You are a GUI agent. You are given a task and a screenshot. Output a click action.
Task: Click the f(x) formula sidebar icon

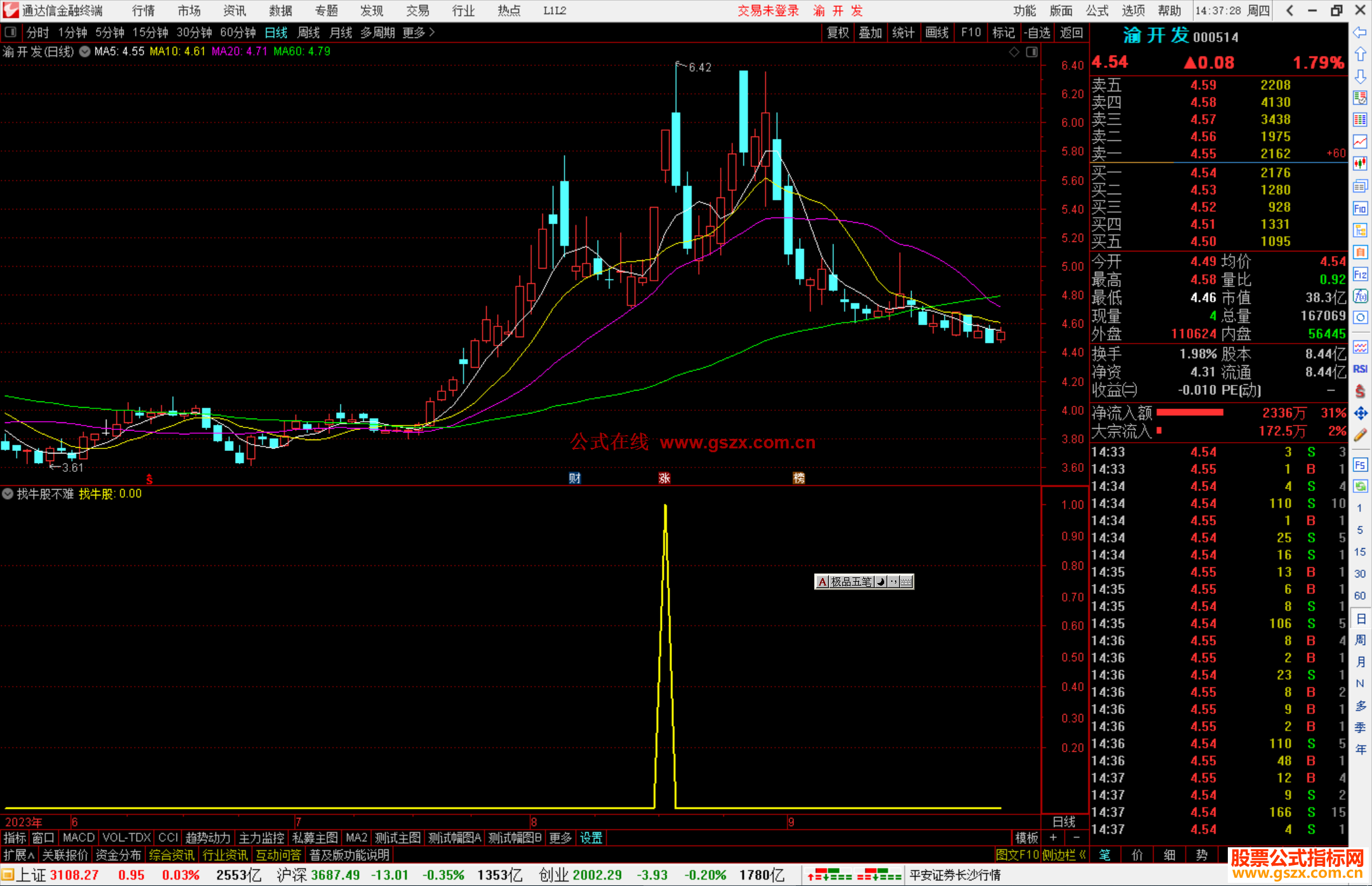tap(1360, 296)
